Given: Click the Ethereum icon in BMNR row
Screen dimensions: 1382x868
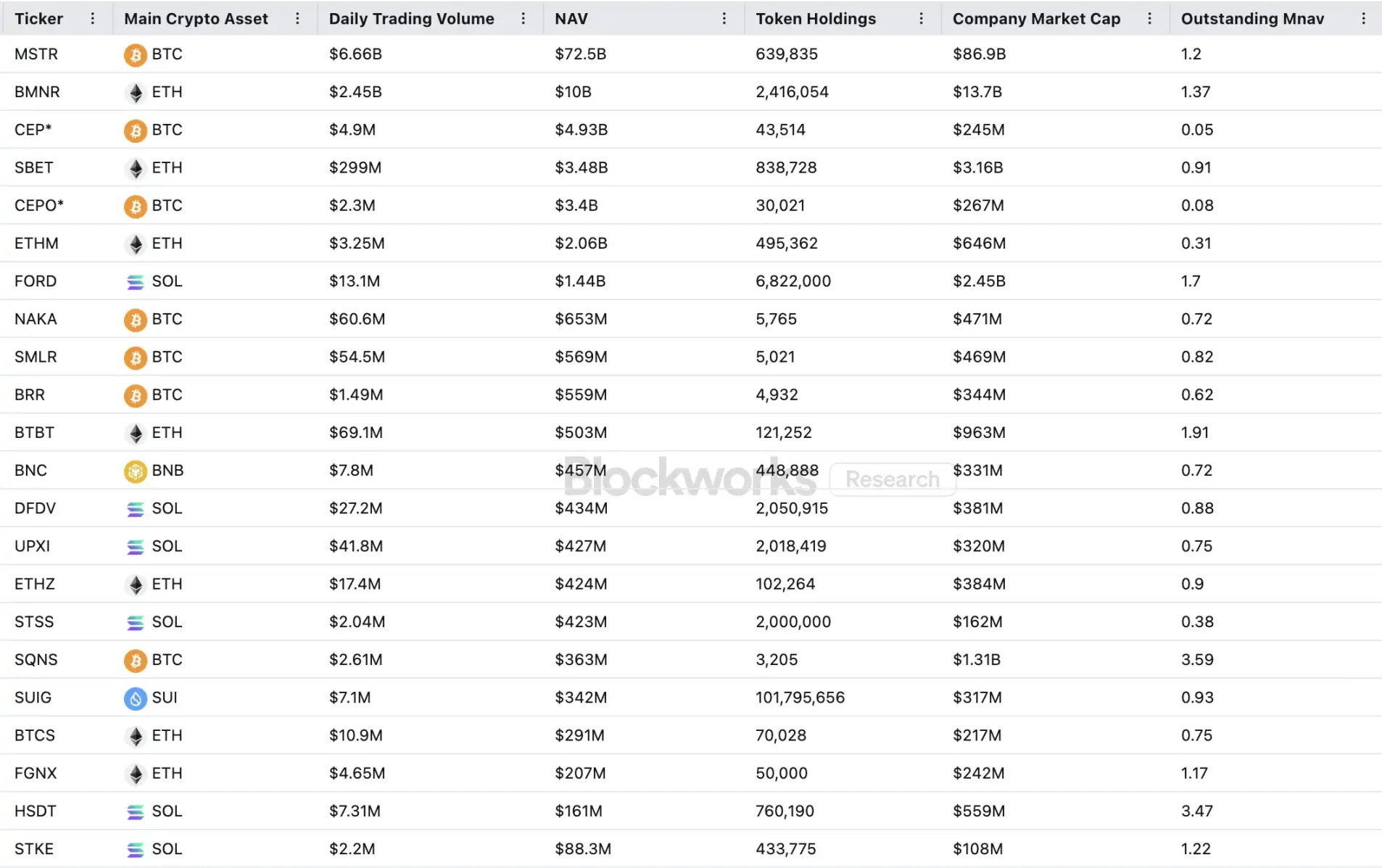Looking at the screenshot, I should point(135,92).
